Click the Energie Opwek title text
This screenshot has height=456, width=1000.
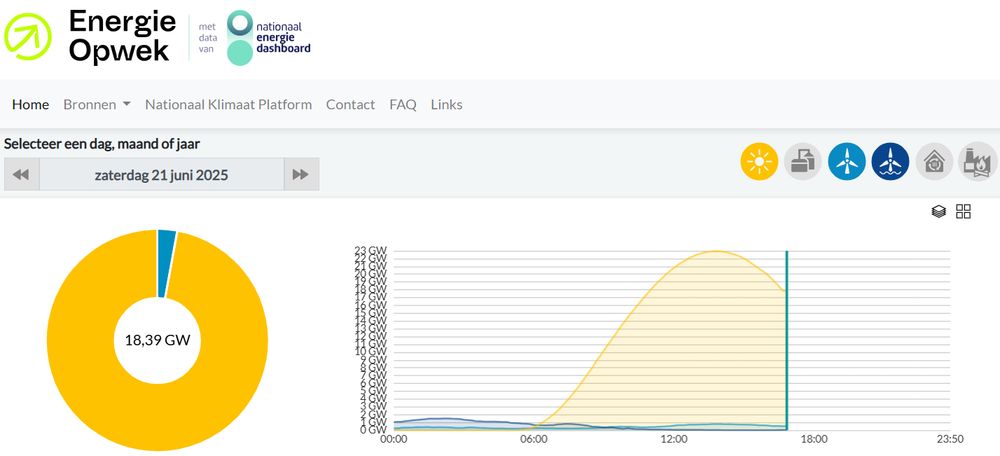122,36
